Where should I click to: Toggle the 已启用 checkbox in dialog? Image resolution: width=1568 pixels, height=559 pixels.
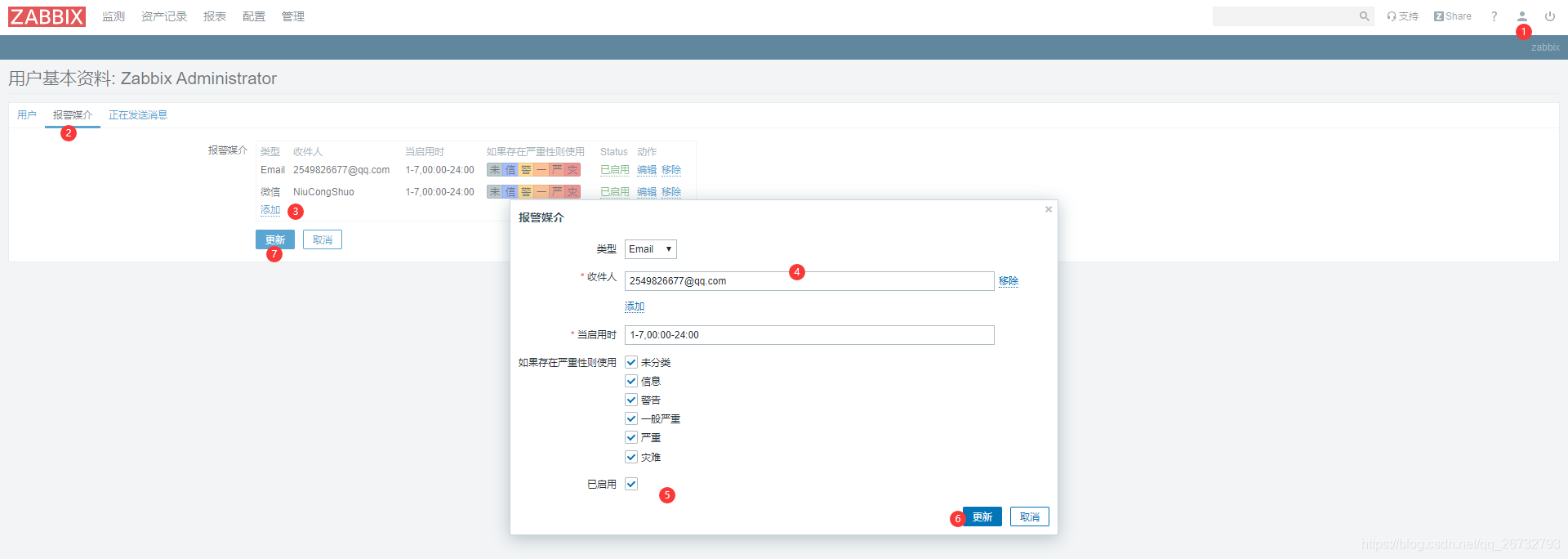point(631,484)
